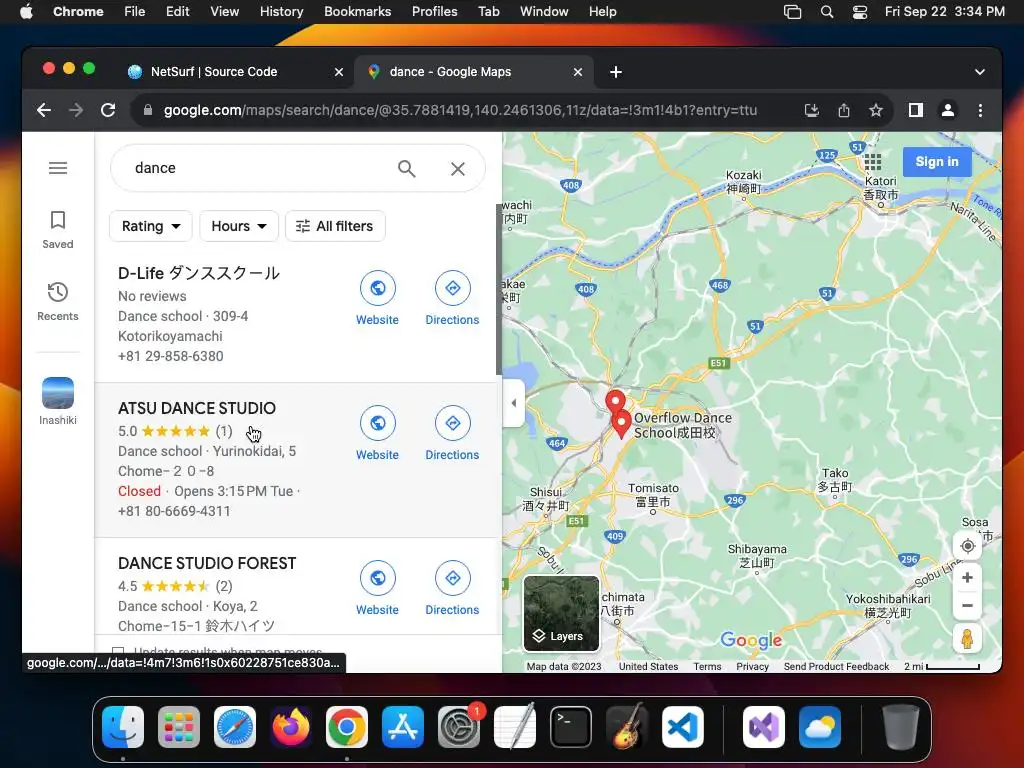
Task: Open the Google apps grid
Action: coord(872,161)
